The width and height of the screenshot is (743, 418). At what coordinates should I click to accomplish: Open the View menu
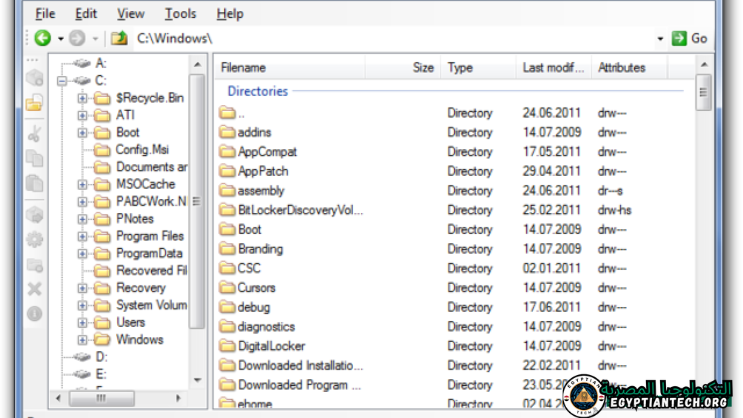(x=130, y=14)
